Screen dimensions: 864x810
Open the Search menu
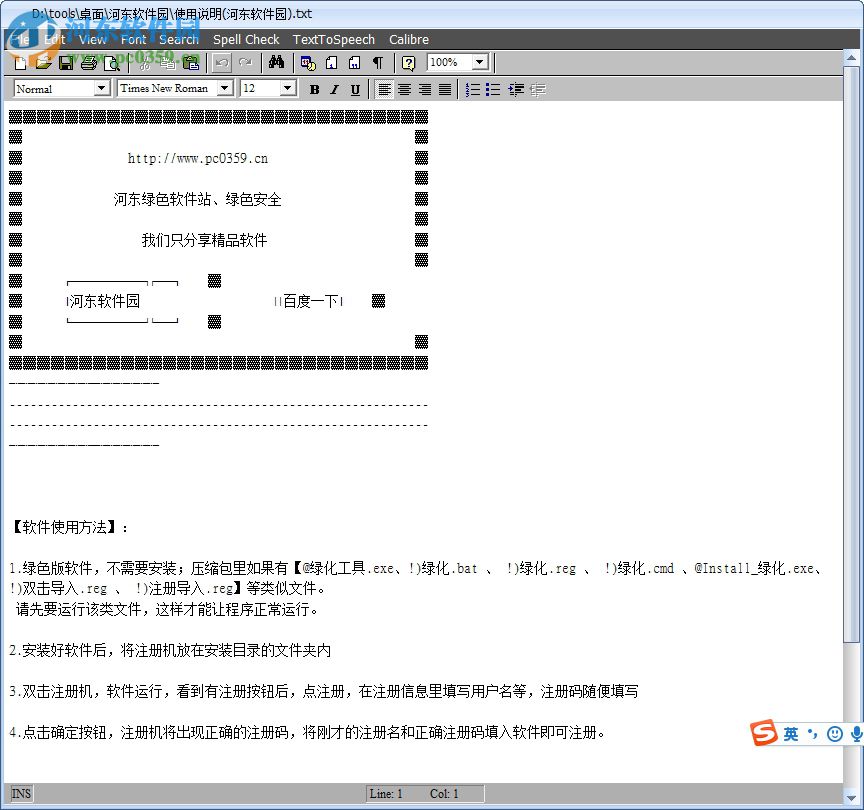pos(179,40)
